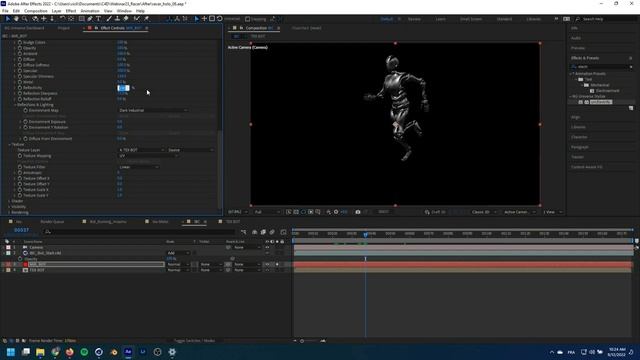Open the Texture Mapping UV dropdown
The image size is (640, 360).
pos(148,156)
